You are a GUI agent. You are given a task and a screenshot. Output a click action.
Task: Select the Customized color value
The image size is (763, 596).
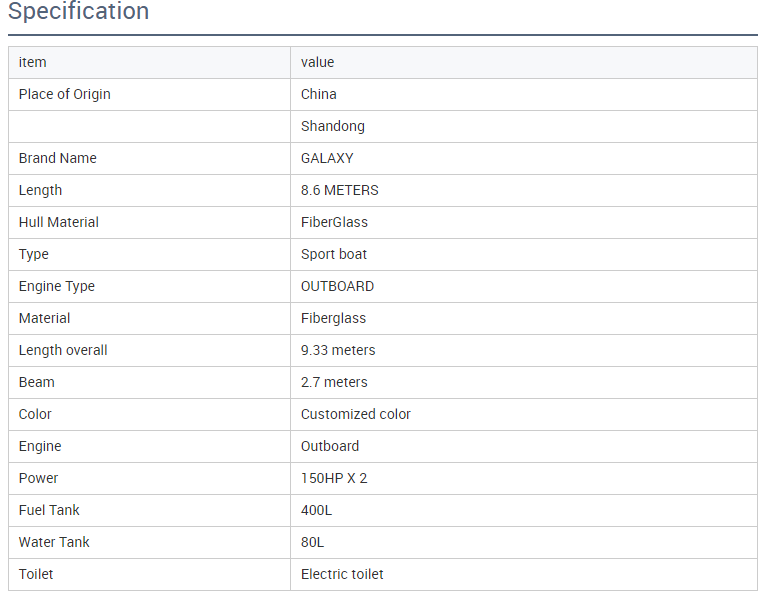(356, 414)
